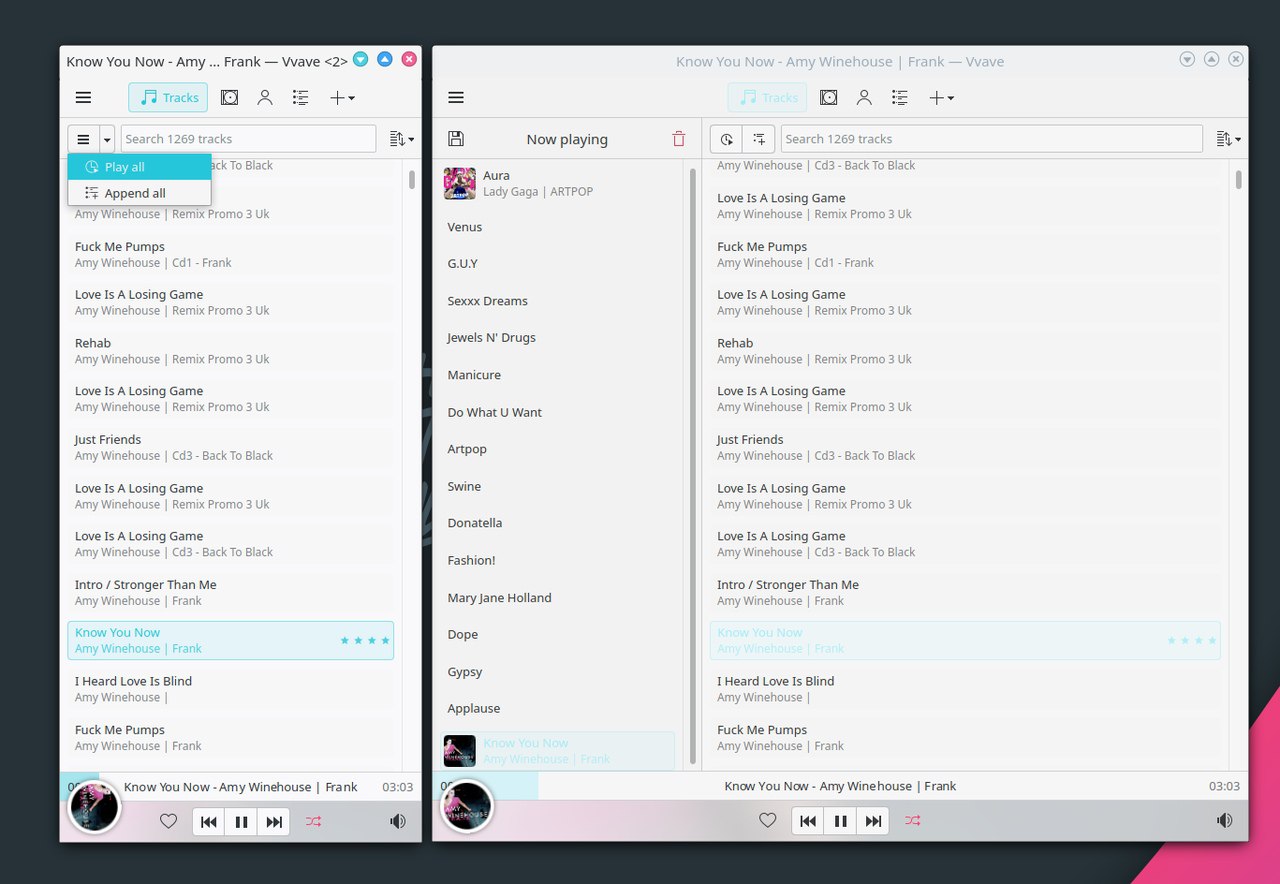Viewport: 1280px width, 884px height.
Task: Skip to next track in right window
Action: point(873,821)
